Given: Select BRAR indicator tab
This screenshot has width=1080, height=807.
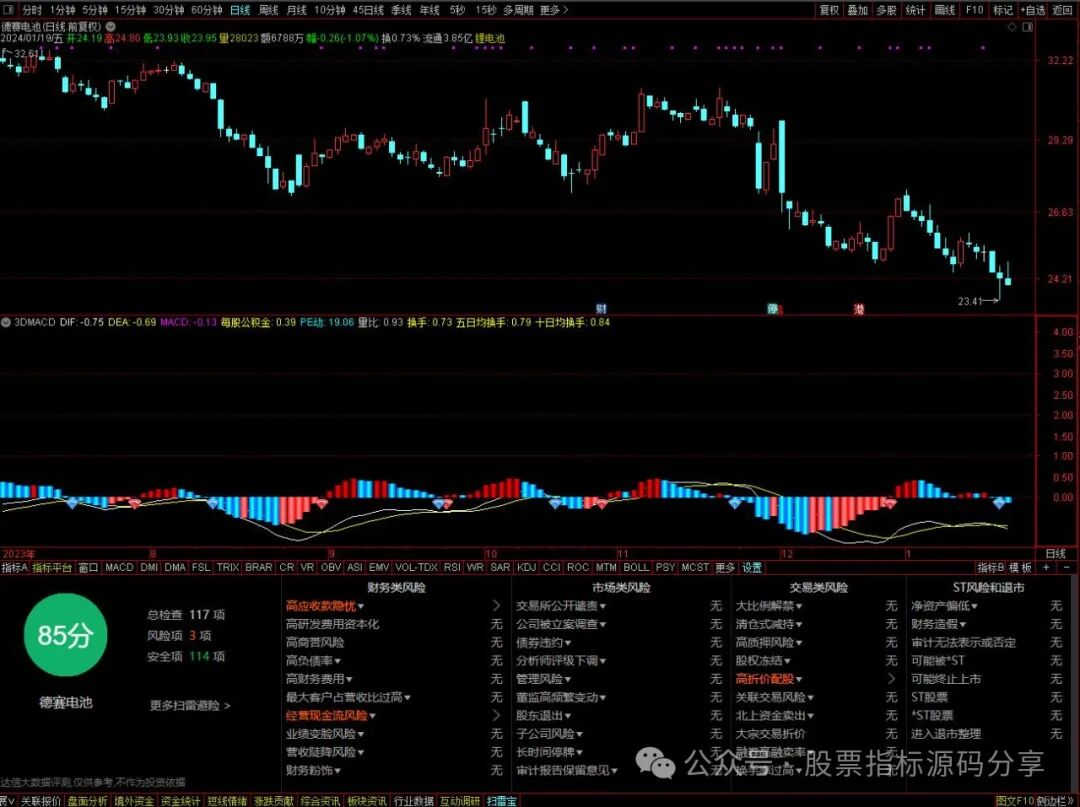Looking at the screenshot, I should point(258,567).
